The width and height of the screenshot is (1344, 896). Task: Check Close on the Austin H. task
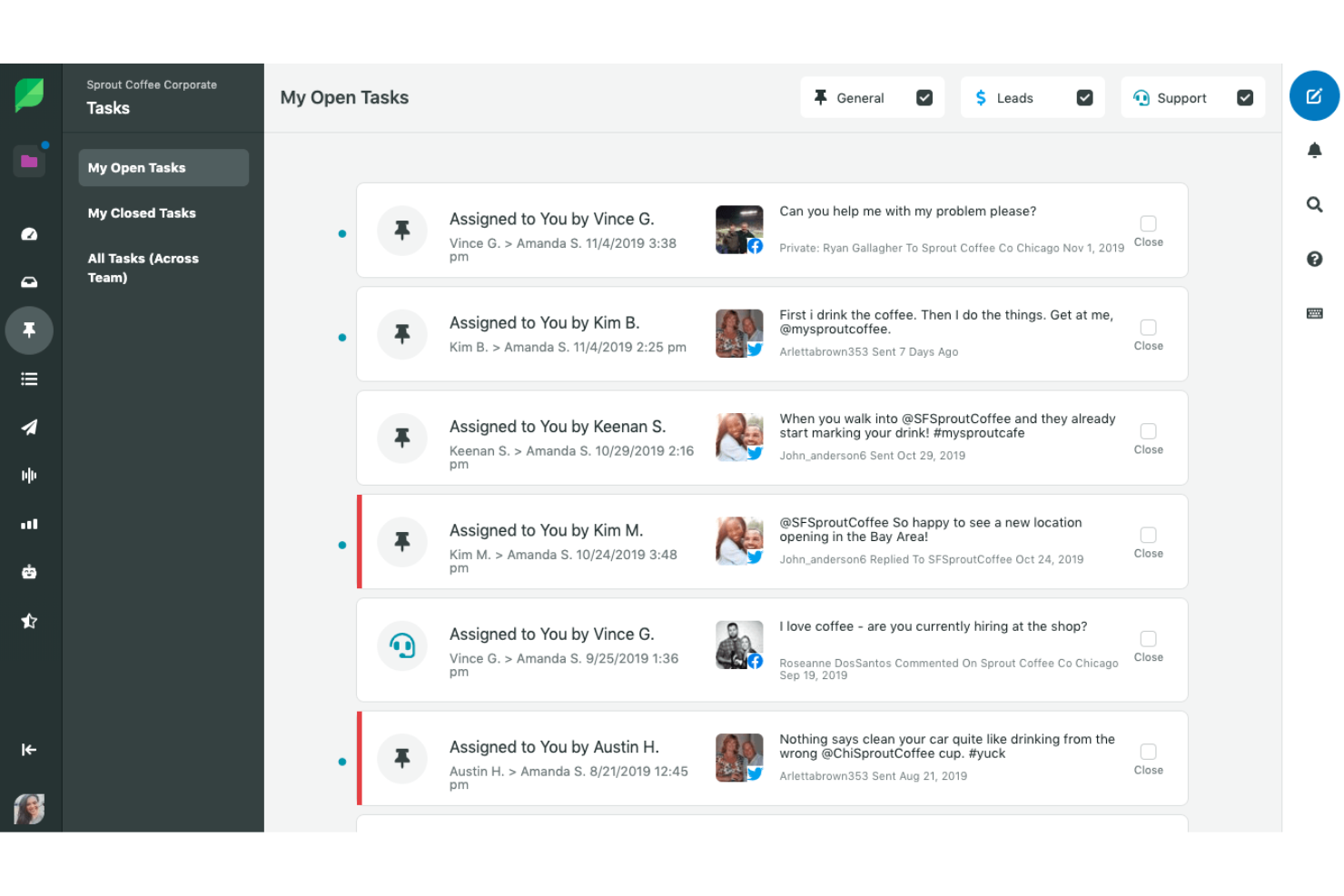coord(1148,752)
